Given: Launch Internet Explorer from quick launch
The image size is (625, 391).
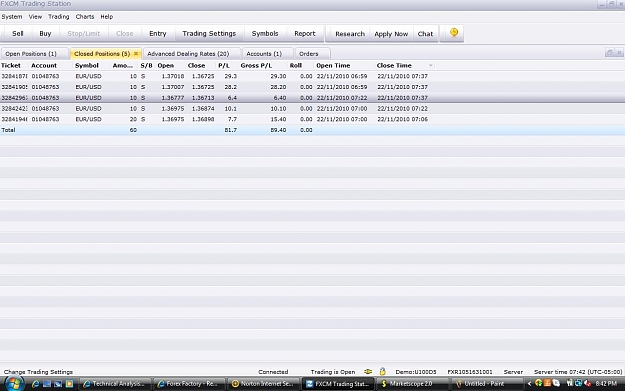Looking at the screenshot, I should pos(35,384).
